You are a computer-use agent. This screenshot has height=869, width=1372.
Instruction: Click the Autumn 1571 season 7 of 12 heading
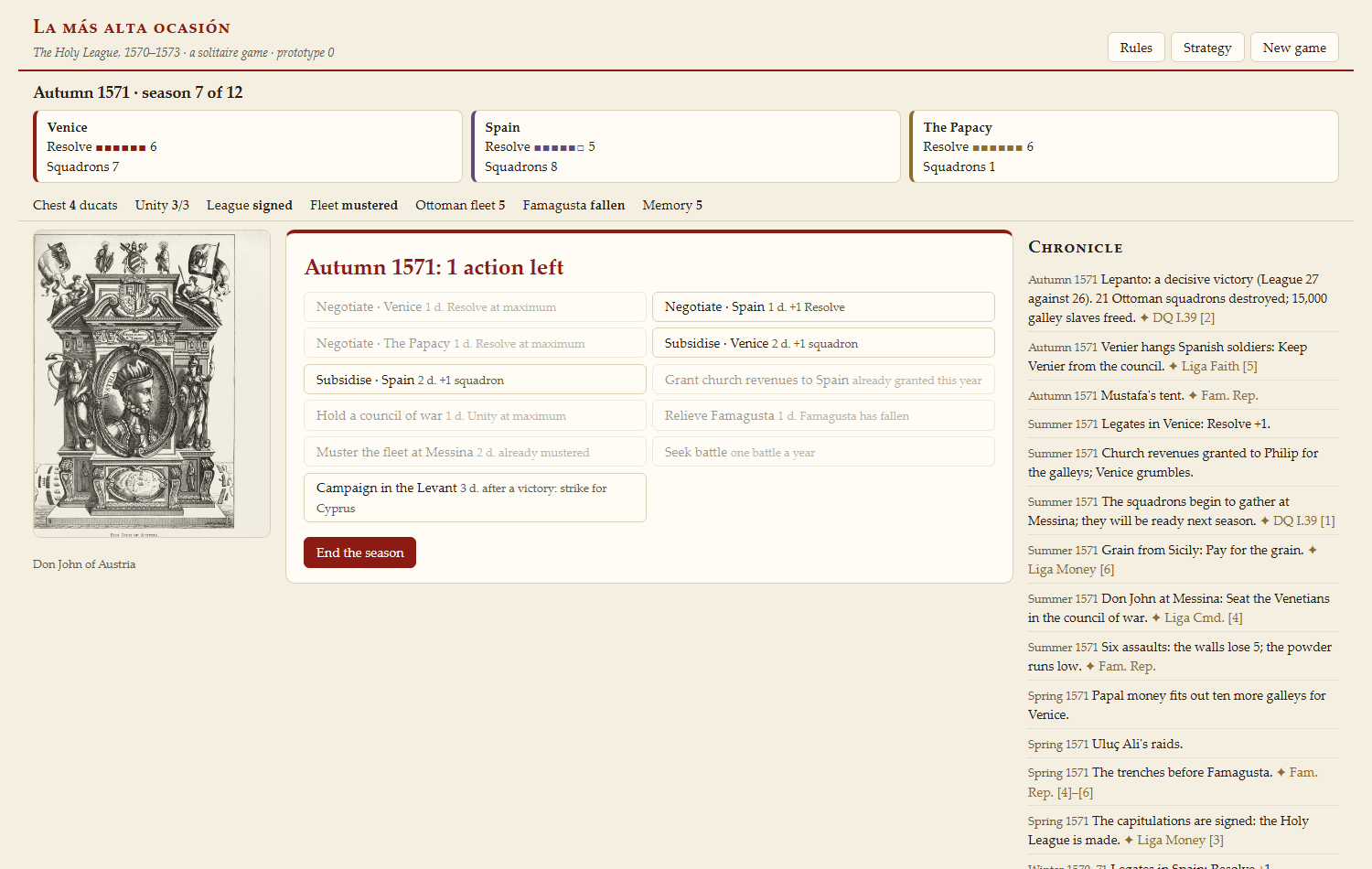coord(138,92)
